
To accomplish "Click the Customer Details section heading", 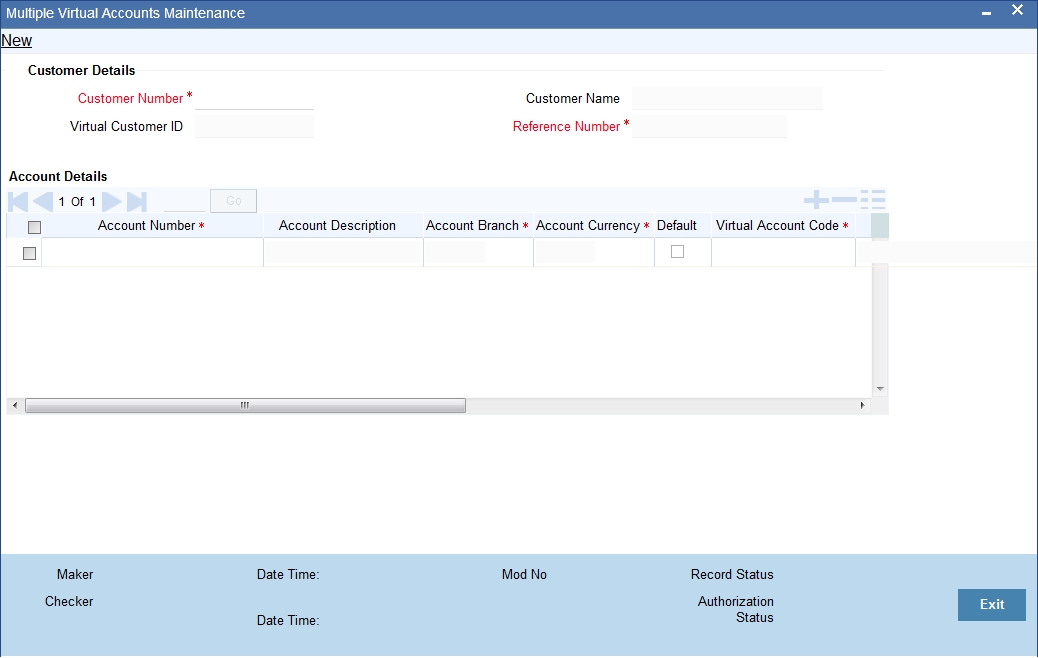I will point(81,71).
